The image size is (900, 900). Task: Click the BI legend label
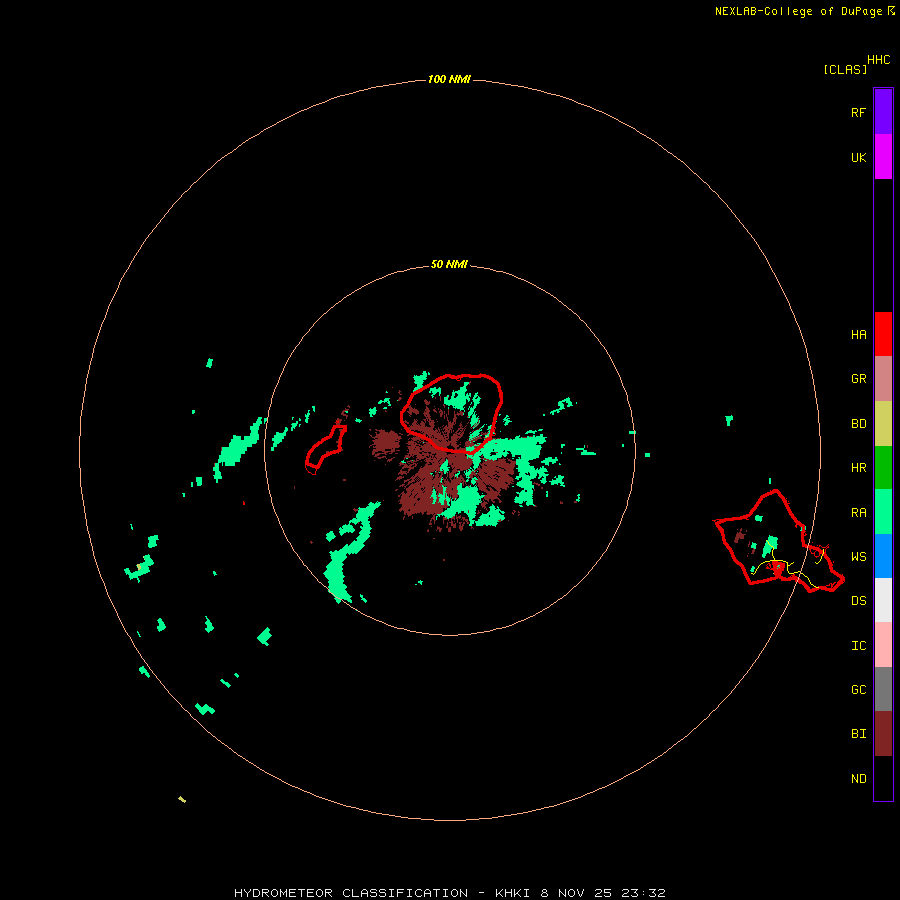tap(858, 734)
